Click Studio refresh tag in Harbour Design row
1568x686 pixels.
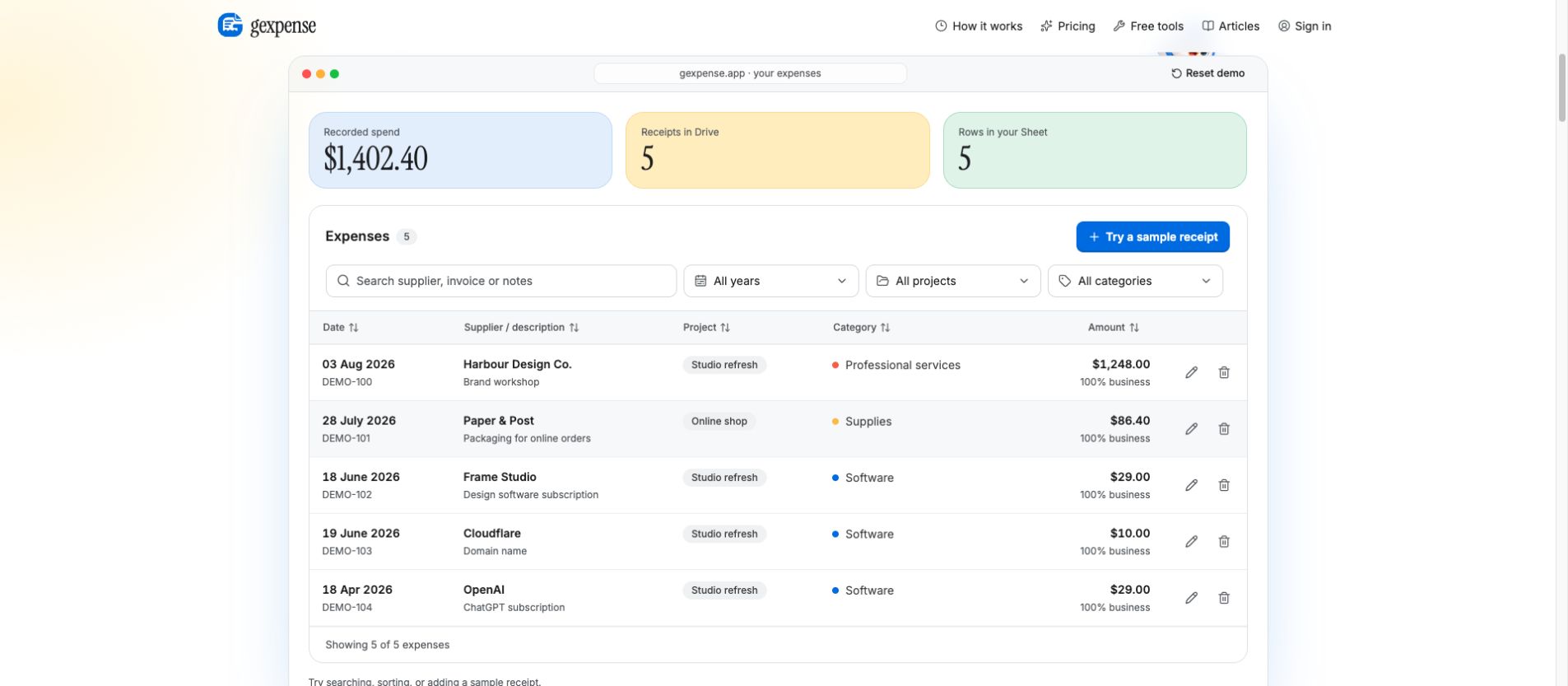click(x=724, y=365)
